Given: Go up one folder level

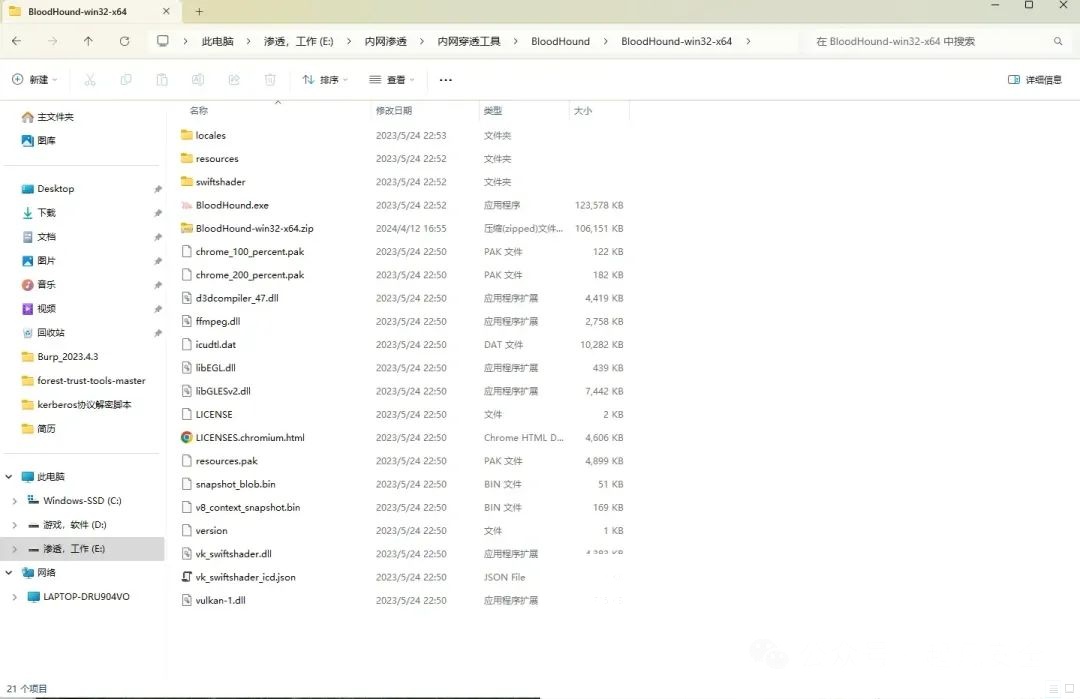Looking at the screenshot, I should tap(88, 41).
